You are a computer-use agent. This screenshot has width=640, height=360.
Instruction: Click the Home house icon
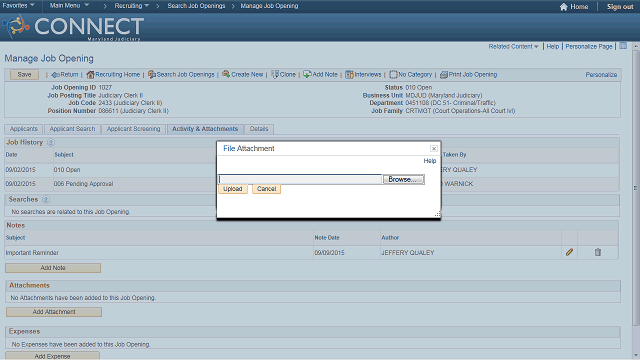(x=564, y=7)
